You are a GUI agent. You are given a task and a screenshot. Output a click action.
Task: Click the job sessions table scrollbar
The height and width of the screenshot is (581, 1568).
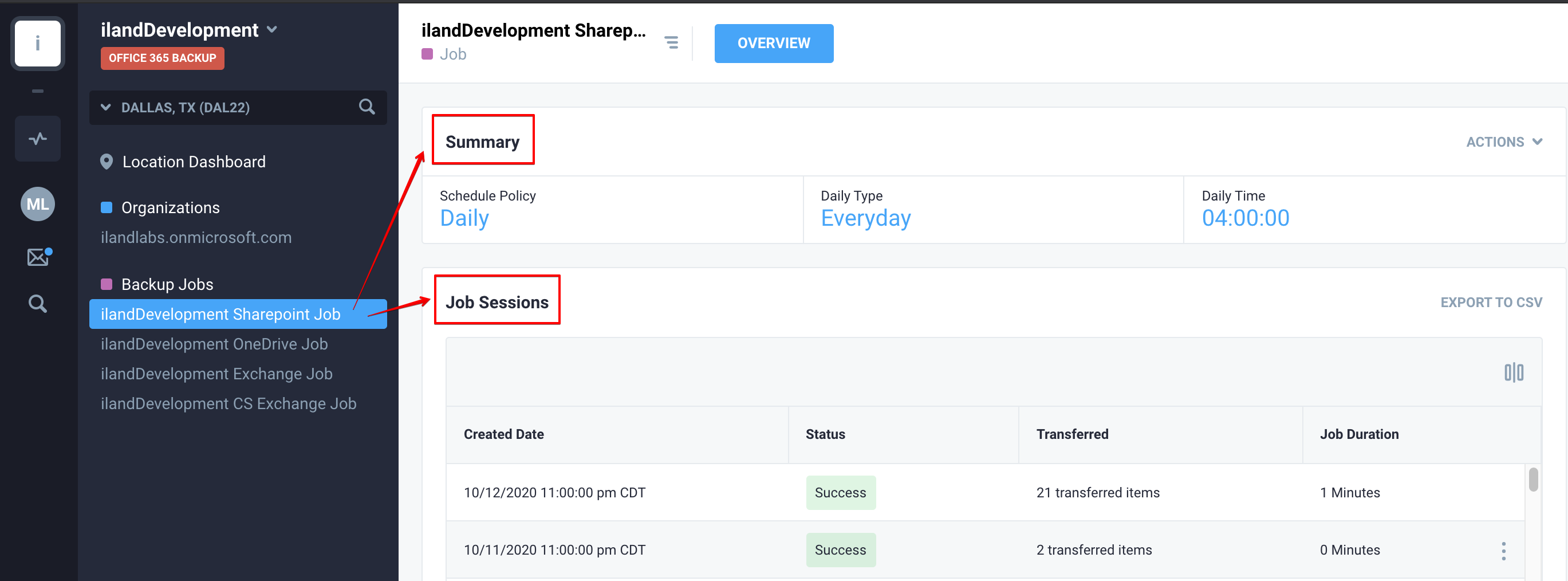[x=1532, y=478]
